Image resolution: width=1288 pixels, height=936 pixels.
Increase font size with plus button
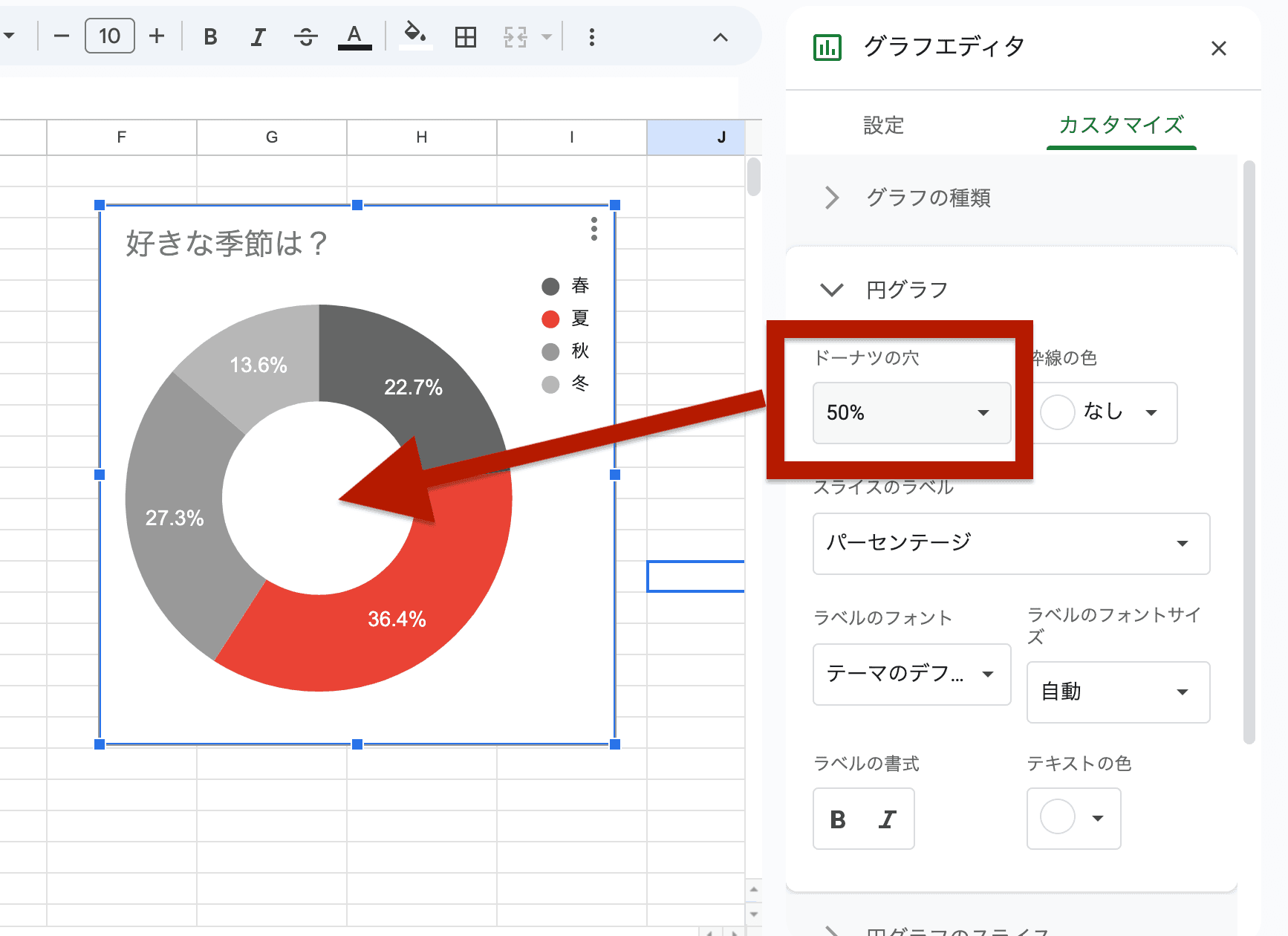coord(157,36)
